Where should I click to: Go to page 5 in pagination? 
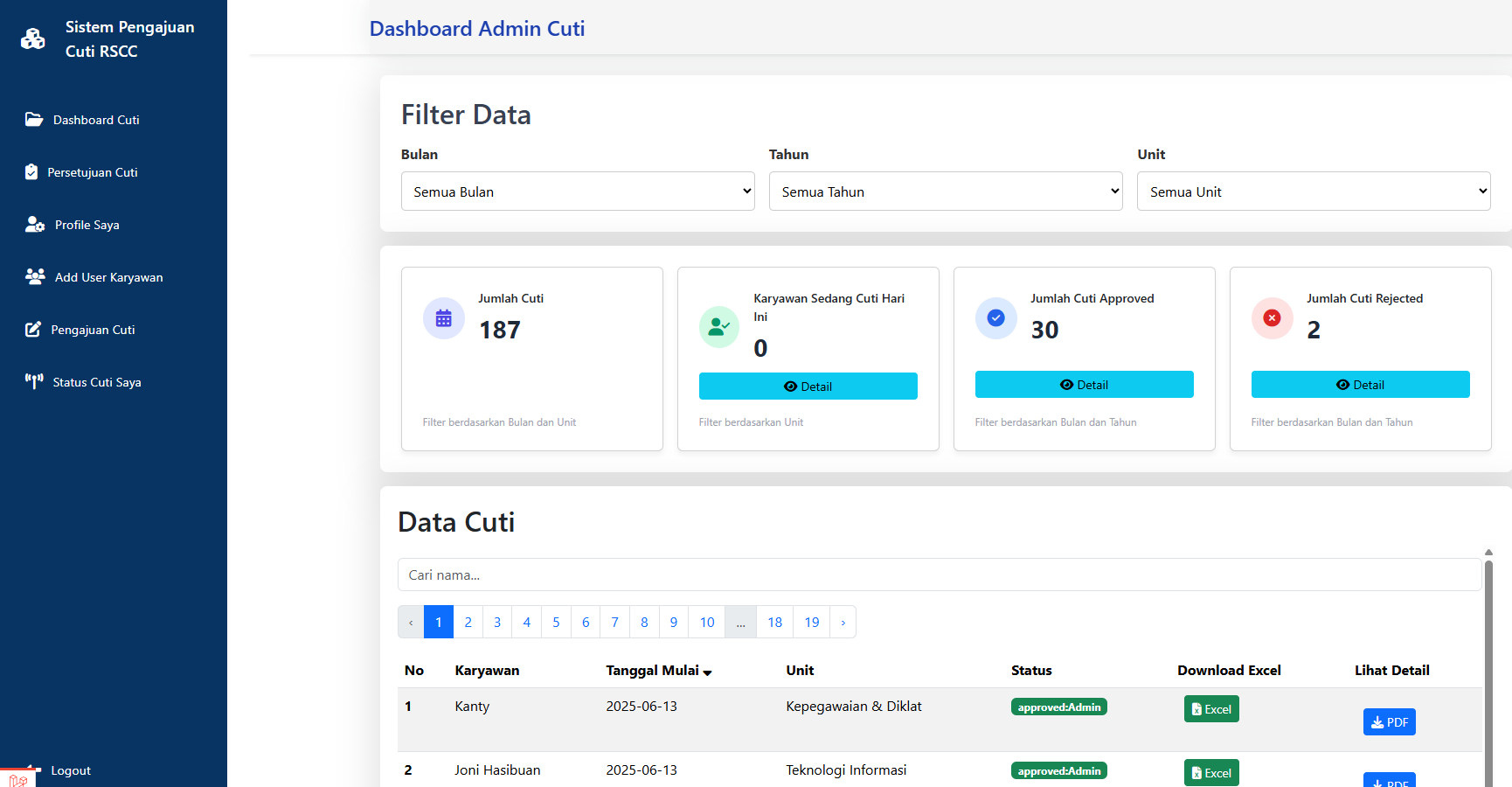coord(556,623)
